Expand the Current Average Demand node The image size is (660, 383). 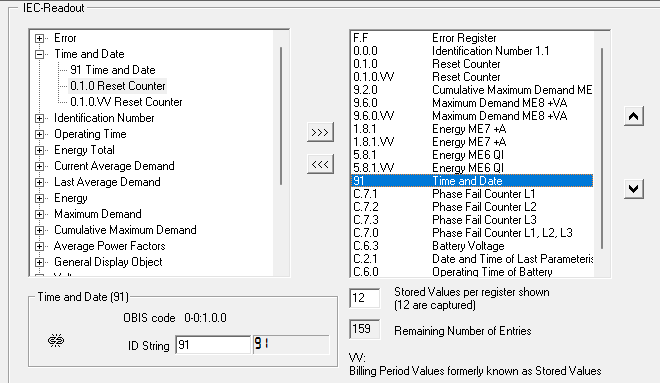[x=39, y=166]
